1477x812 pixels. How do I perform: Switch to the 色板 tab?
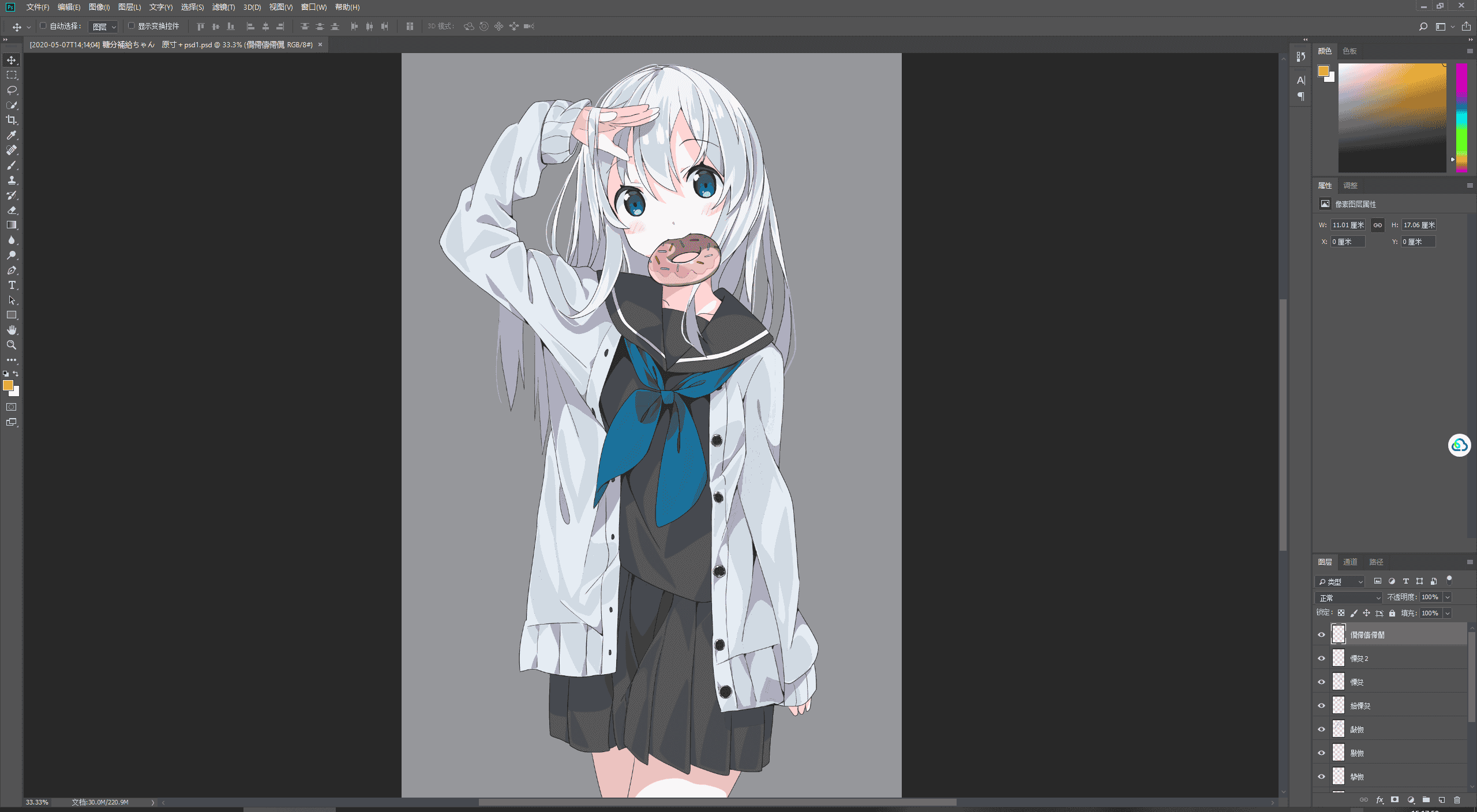tap(1349, 51)
